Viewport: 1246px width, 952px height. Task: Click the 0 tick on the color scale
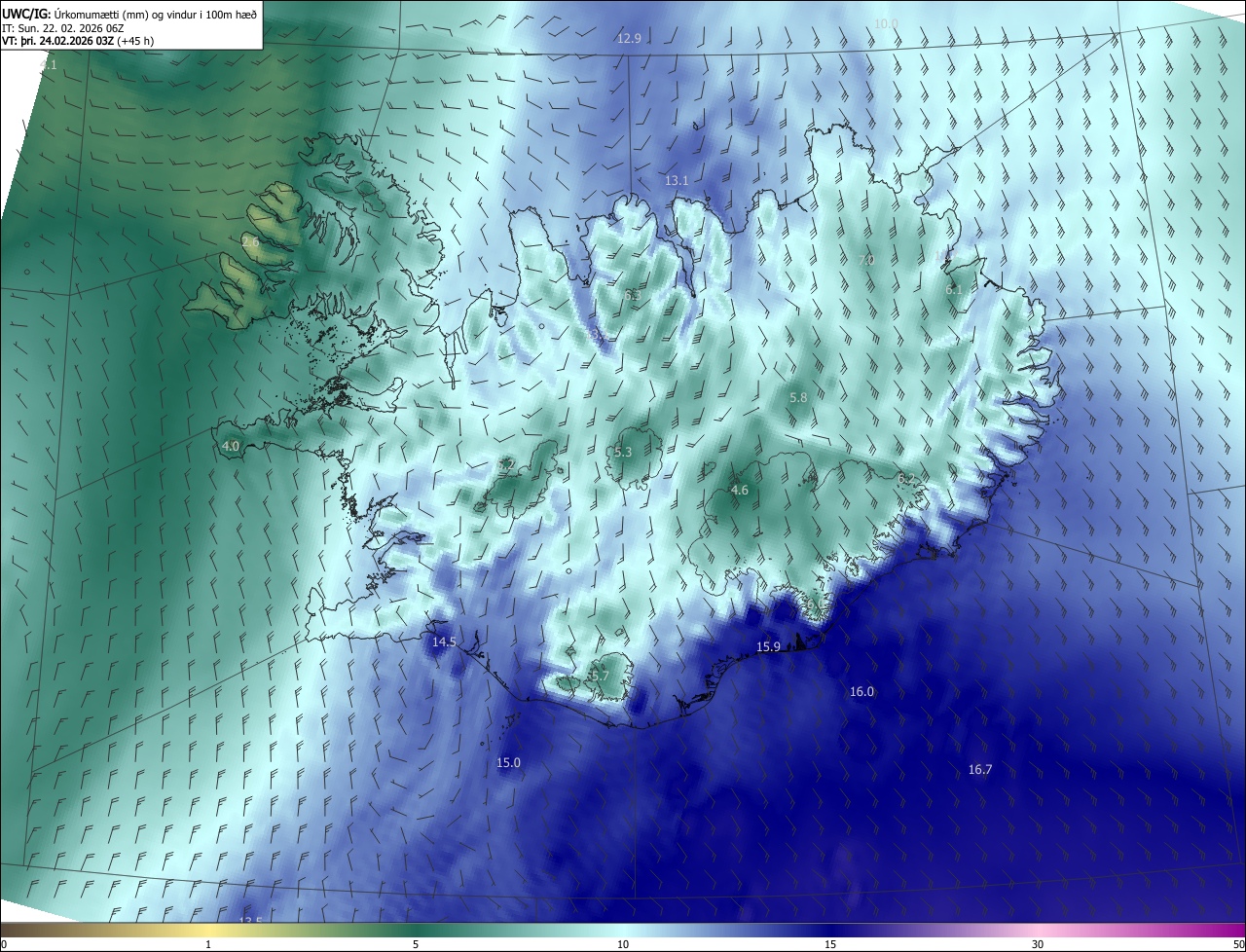click(4, 945)
